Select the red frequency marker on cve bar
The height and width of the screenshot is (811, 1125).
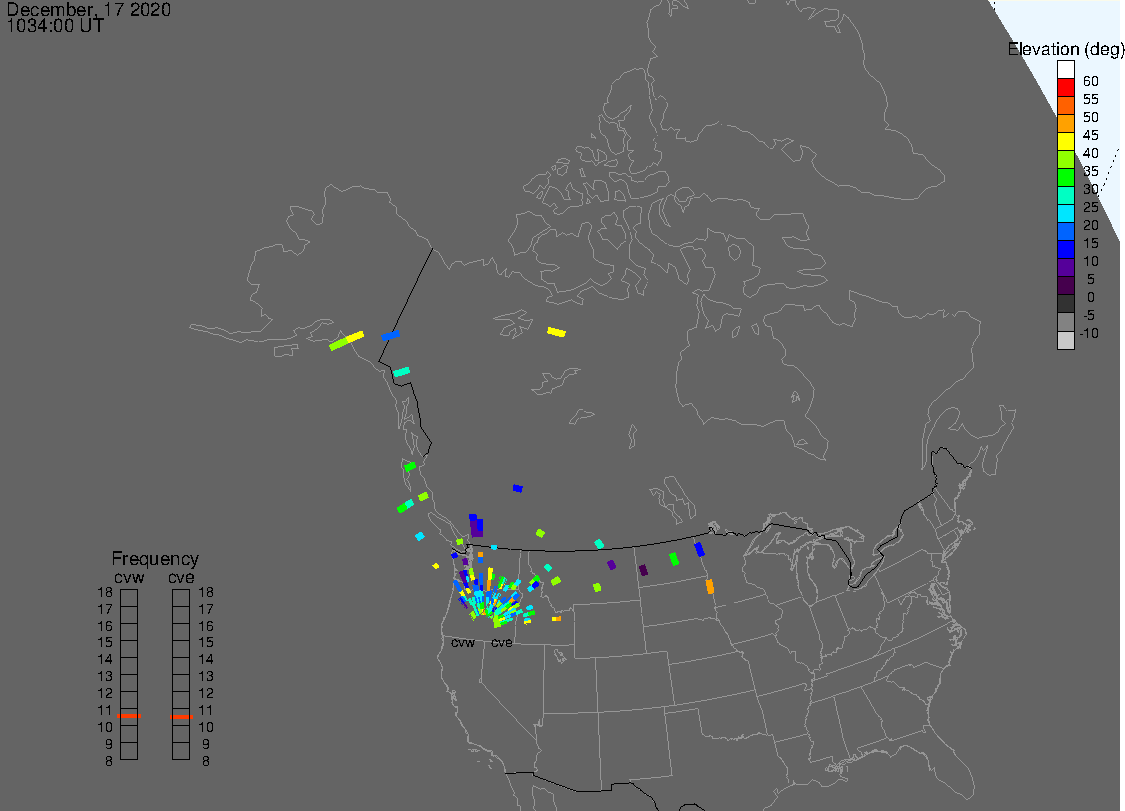182,716
